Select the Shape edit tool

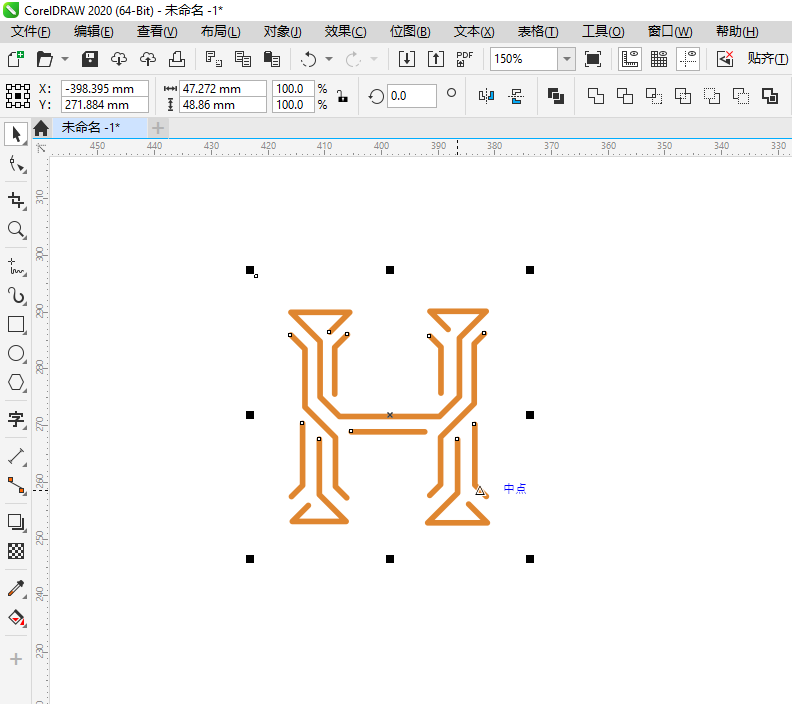coord(16,165)
